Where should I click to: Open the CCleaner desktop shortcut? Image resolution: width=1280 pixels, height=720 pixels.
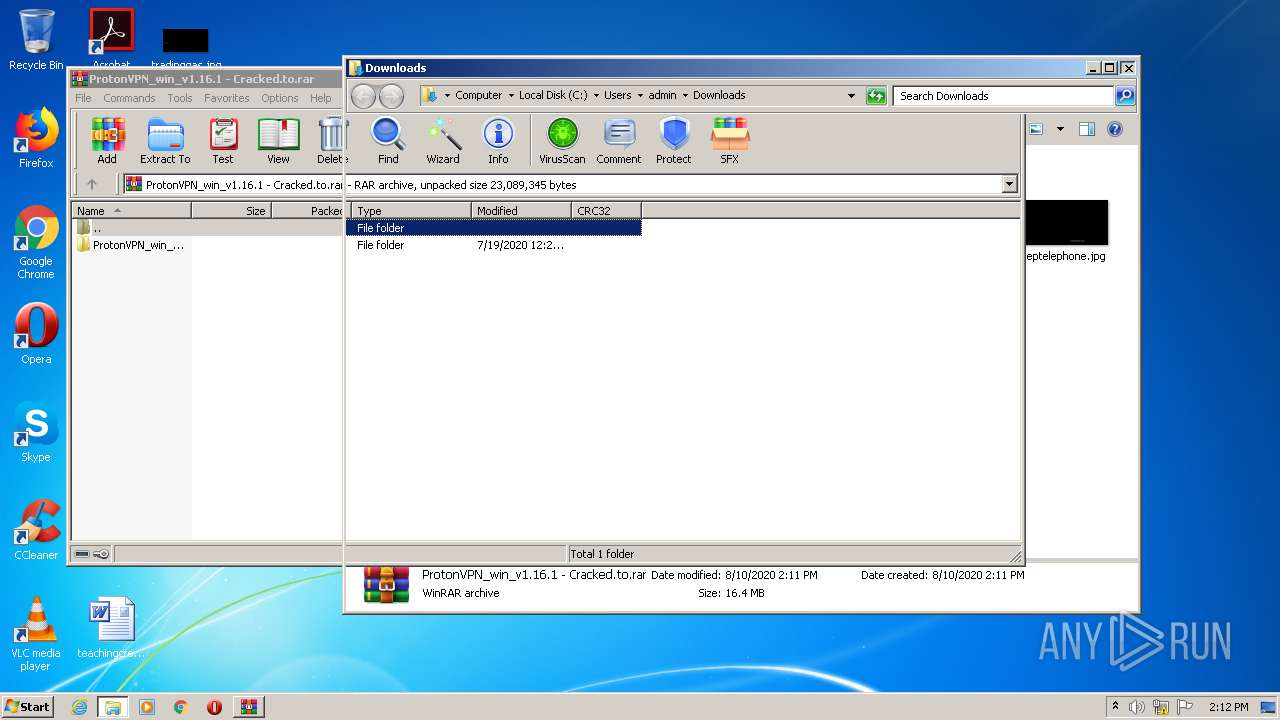(36, 531)
